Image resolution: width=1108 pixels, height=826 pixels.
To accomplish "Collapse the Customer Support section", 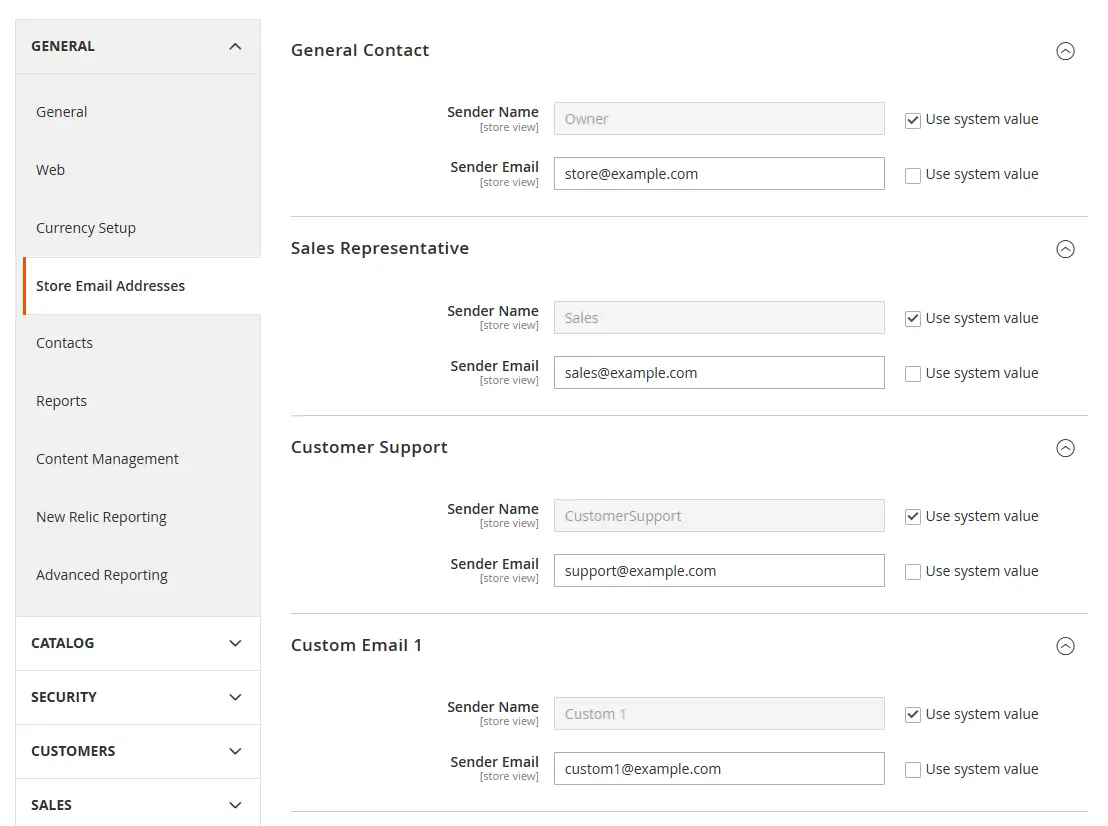I will pyautogui.click(x=1065, y=448).
